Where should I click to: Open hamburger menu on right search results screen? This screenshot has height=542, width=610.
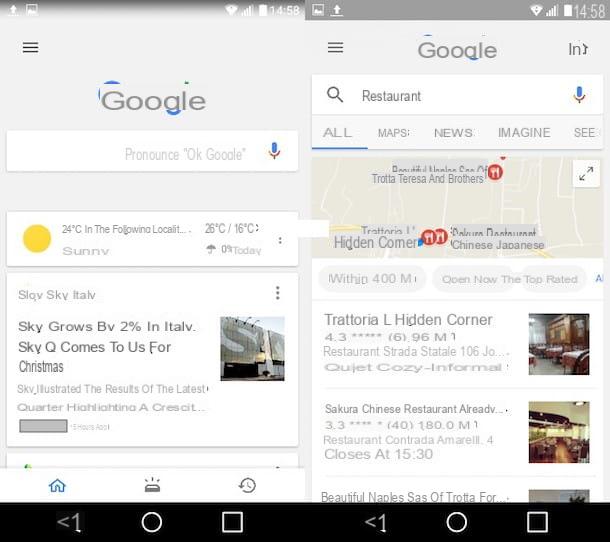pyautogui.click(x=335, y=47)
